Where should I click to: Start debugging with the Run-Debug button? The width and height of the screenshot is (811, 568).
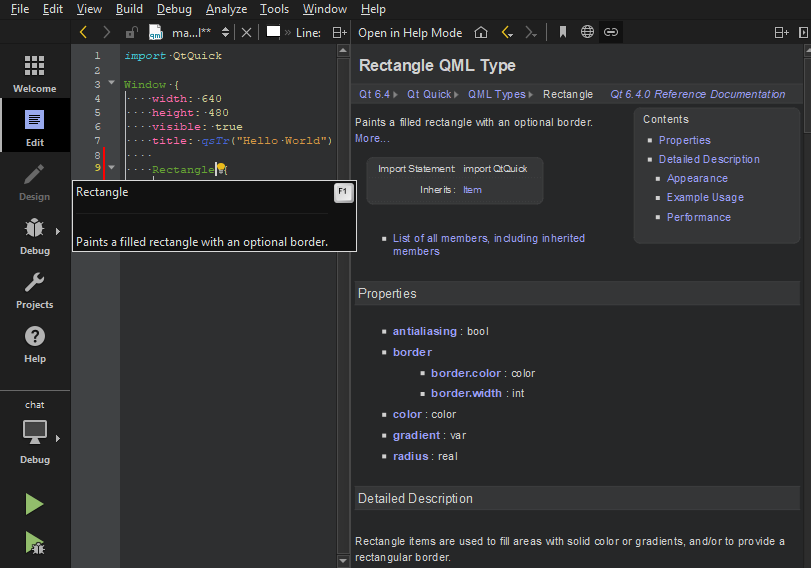click(x=34, y=543)
